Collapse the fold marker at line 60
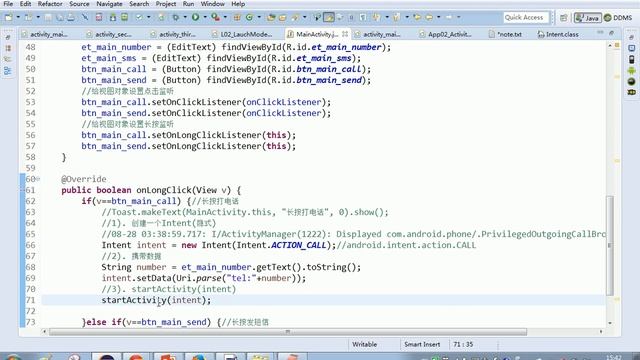This screenshot has height=360, width=640. [x=38, y=179]
